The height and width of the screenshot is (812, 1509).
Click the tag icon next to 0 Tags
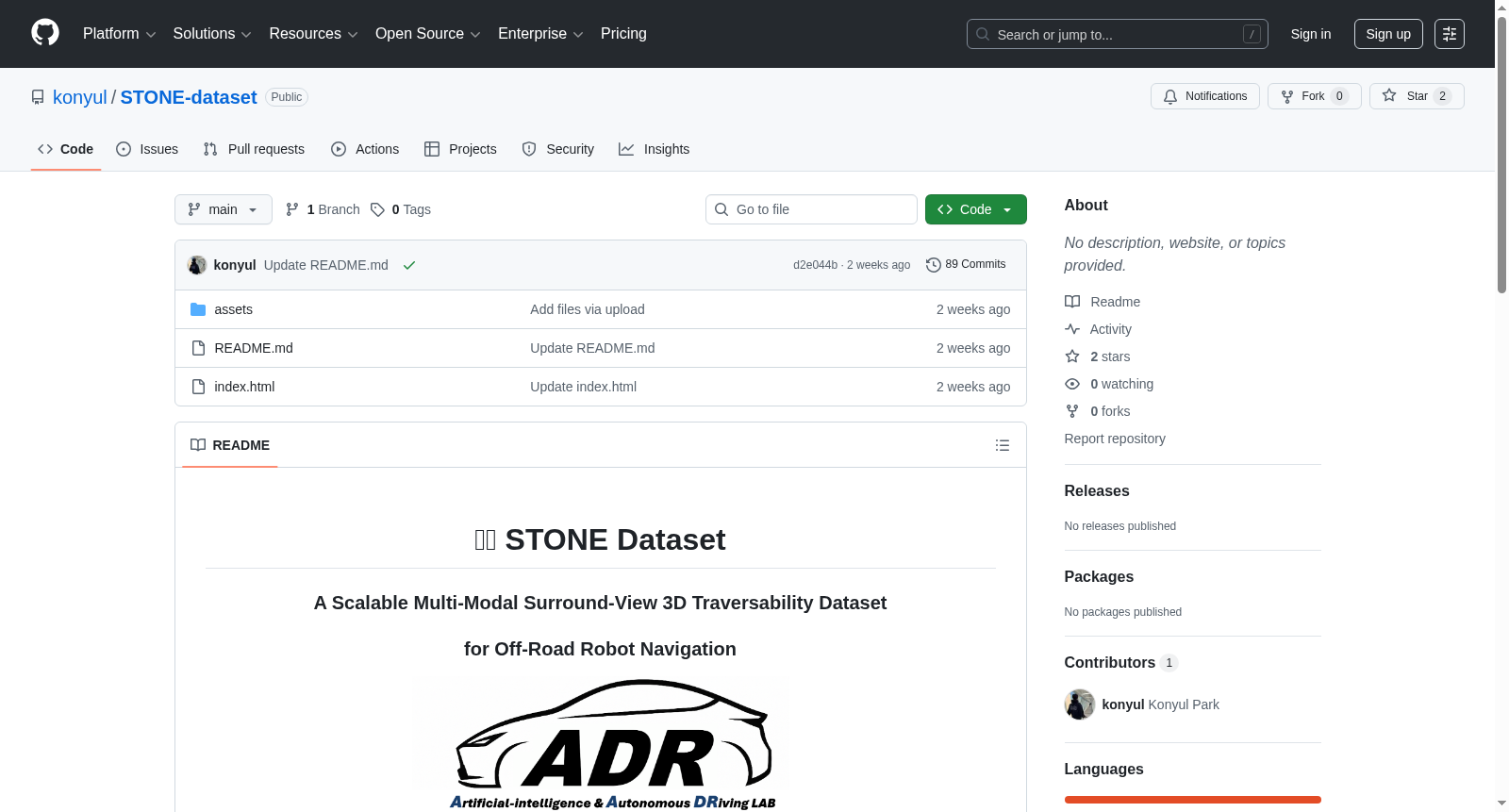(x=377, y=209)
